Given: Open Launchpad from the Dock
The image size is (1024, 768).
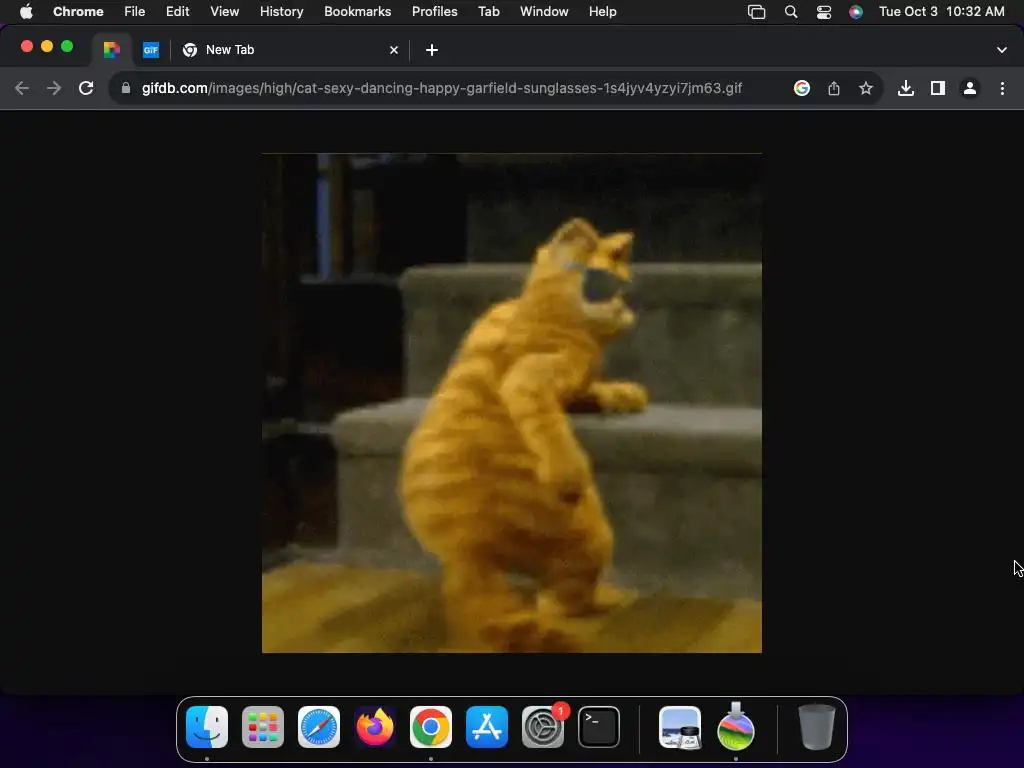Looking at the screenshot, I should pos(263,727).
